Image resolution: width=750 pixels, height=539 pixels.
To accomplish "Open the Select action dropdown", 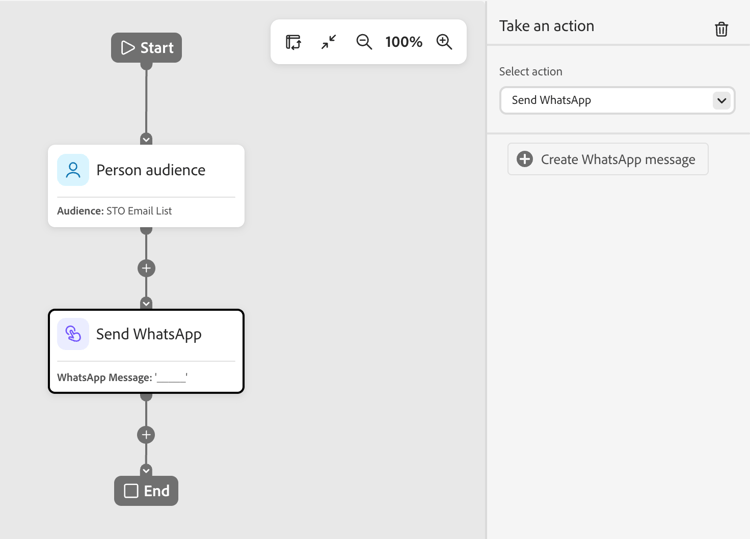I will click(617, 100).
